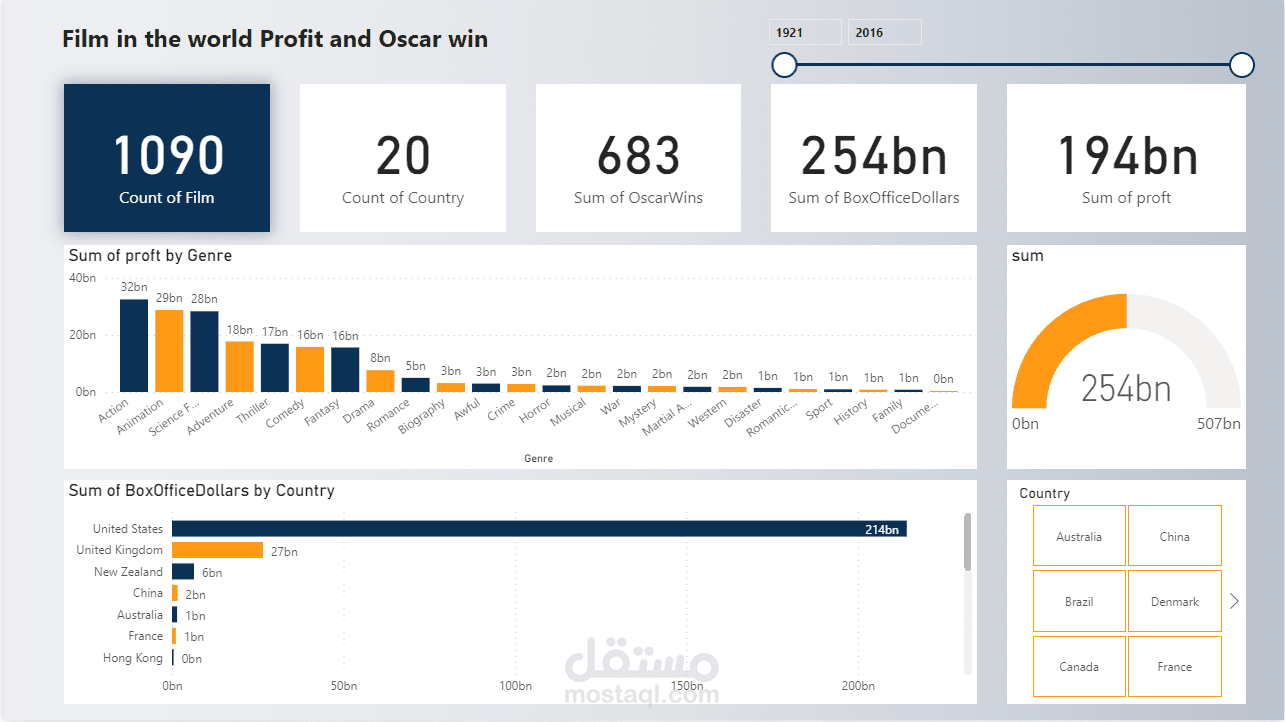This screenshot has height=722, width=1285.
Task: Click the Australia label in country chart
Action: [139, 615]
